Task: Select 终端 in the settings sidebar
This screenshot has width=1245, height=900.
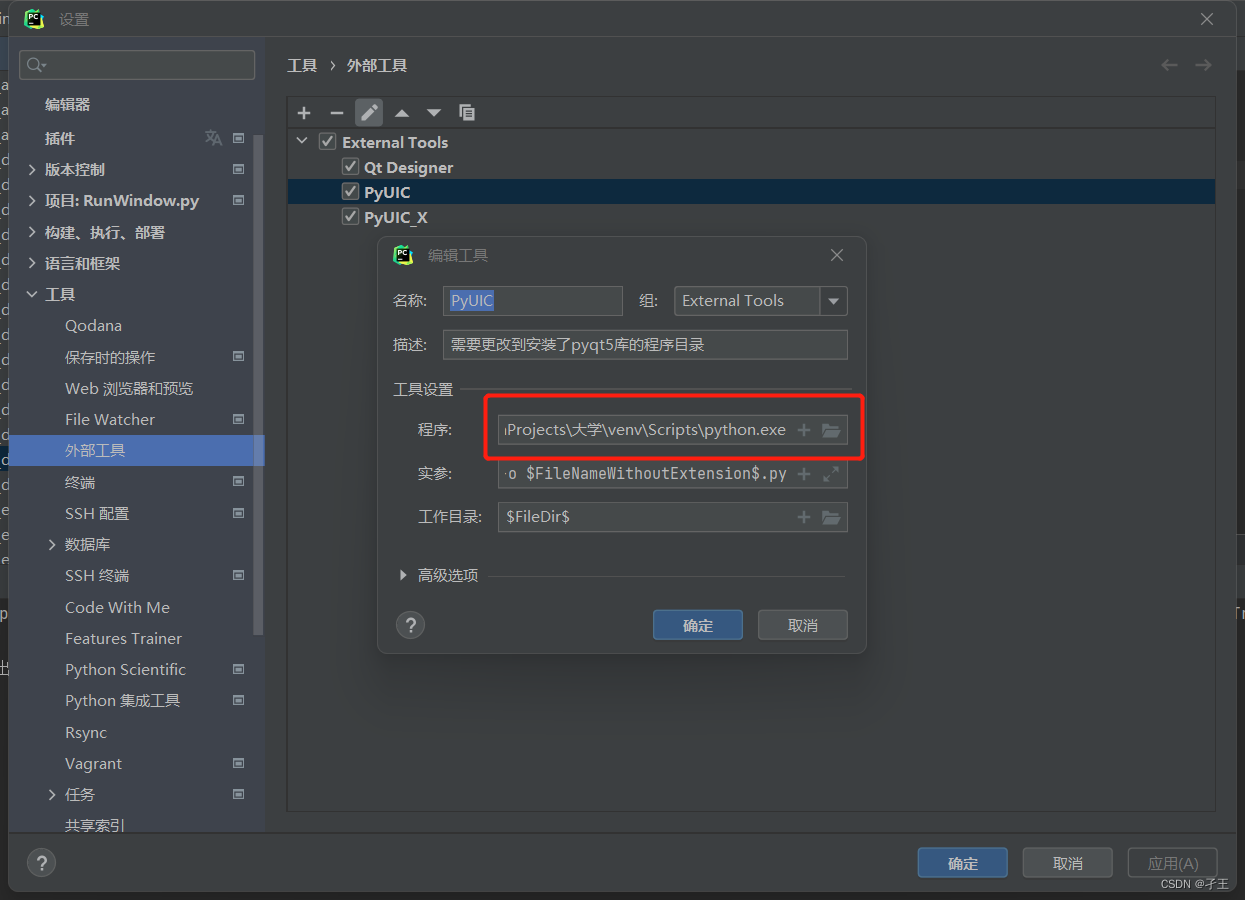Action: 81,481
